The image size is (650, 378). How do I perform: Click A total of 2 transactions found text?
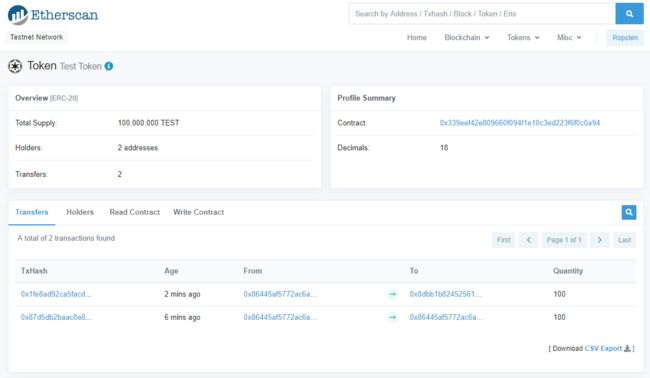66,238
